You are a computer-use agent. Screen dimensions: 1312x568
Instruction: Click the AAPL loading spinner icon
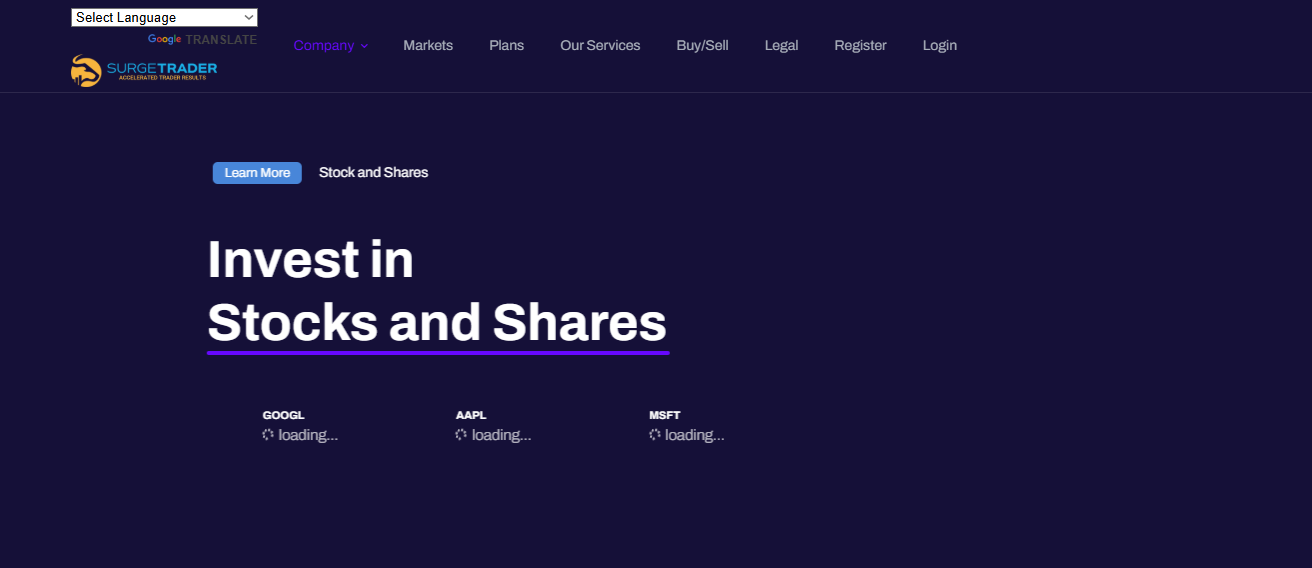461,435
